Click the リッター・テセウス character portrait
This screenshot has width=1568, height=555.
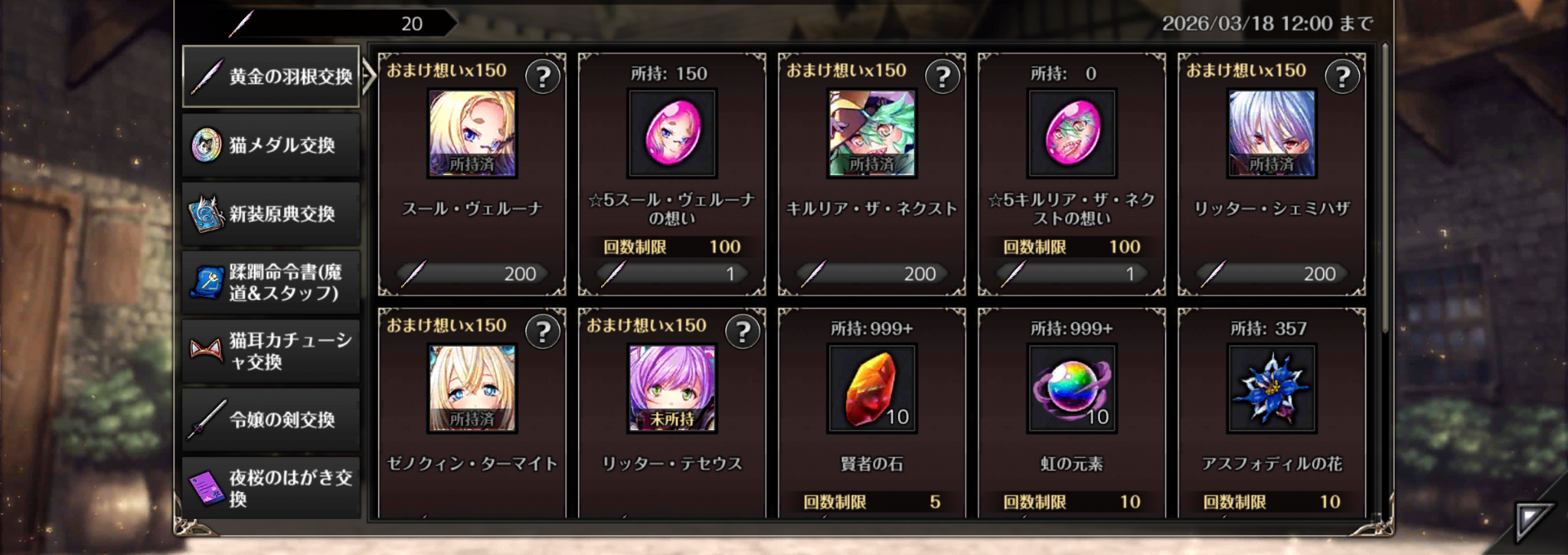(x=672, y=388)
